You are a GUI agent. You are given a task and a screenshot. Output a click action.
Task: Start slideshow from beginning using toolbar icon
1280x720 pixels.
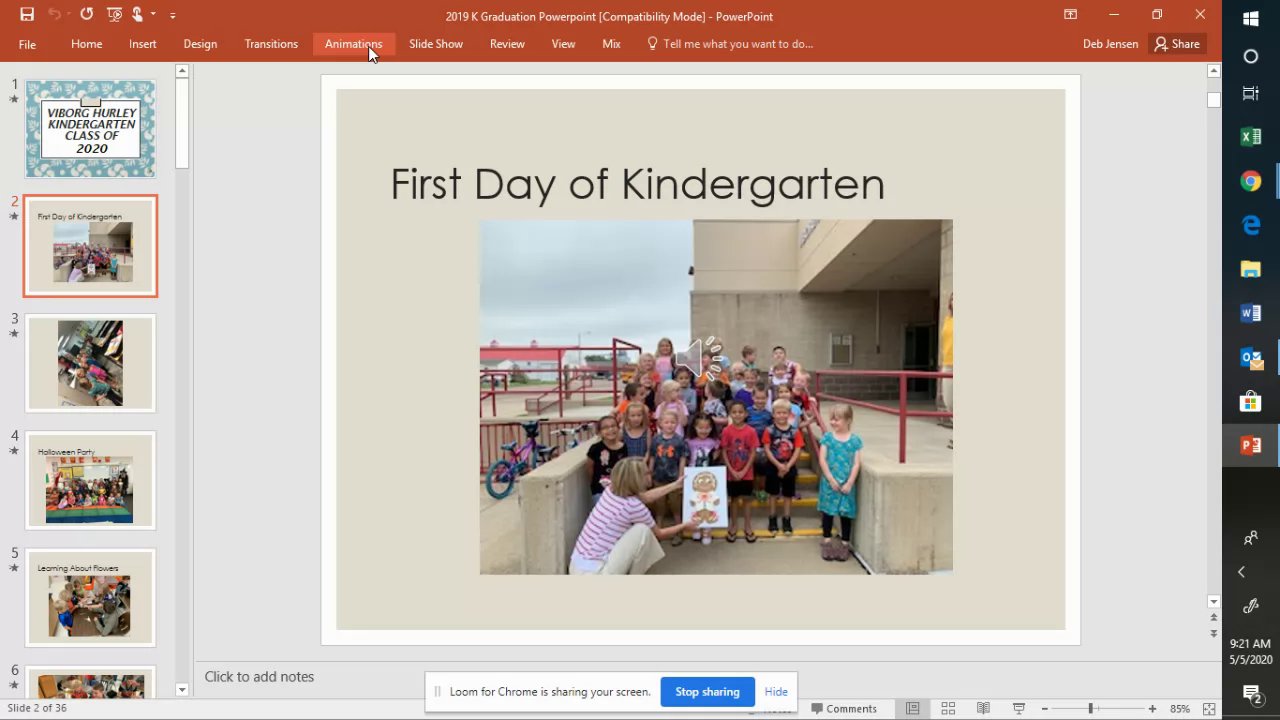point(114,15)
